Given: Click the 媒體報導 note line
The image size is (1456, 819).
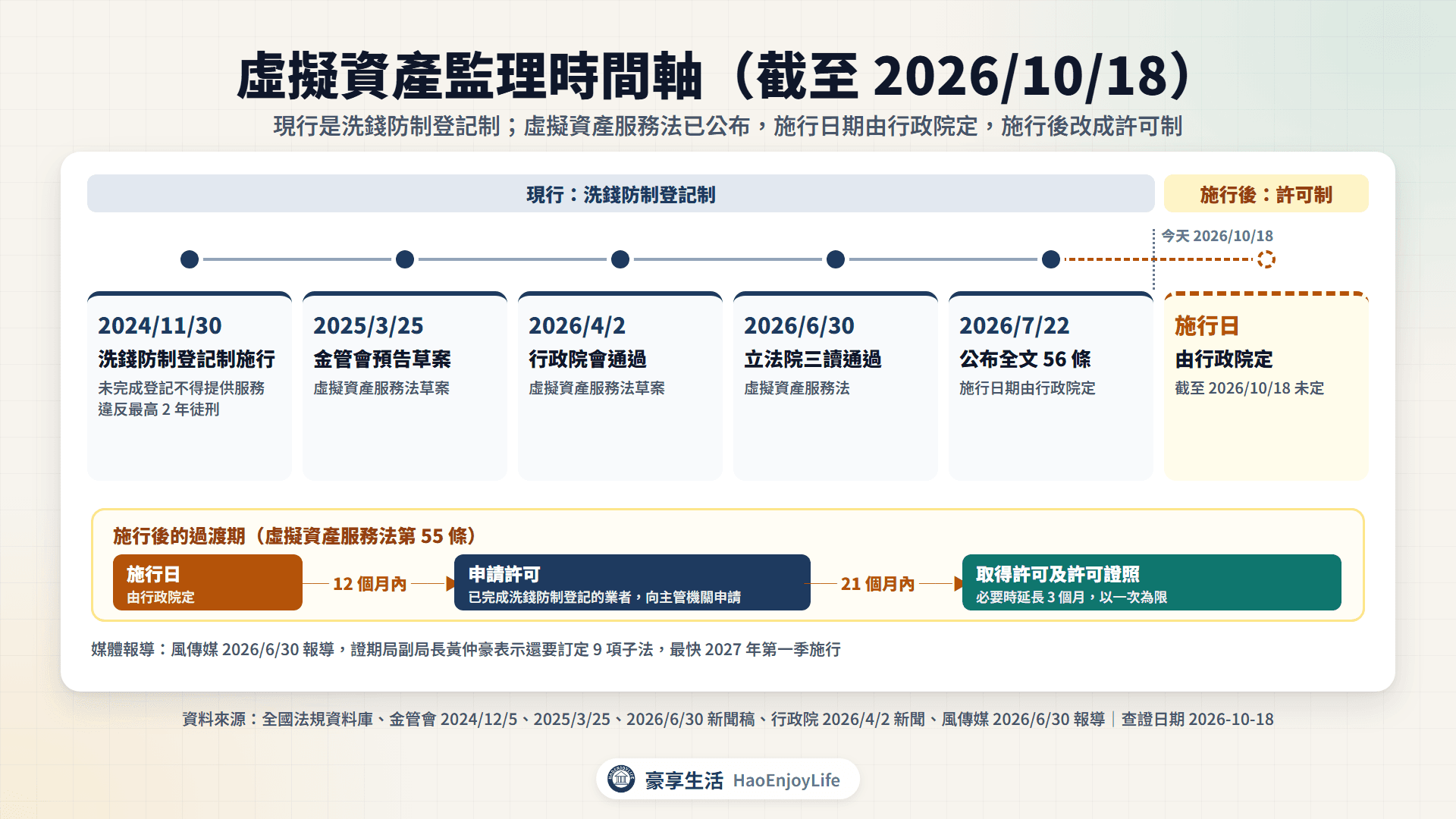Looking at the screenshot, I should pos(466,649).
